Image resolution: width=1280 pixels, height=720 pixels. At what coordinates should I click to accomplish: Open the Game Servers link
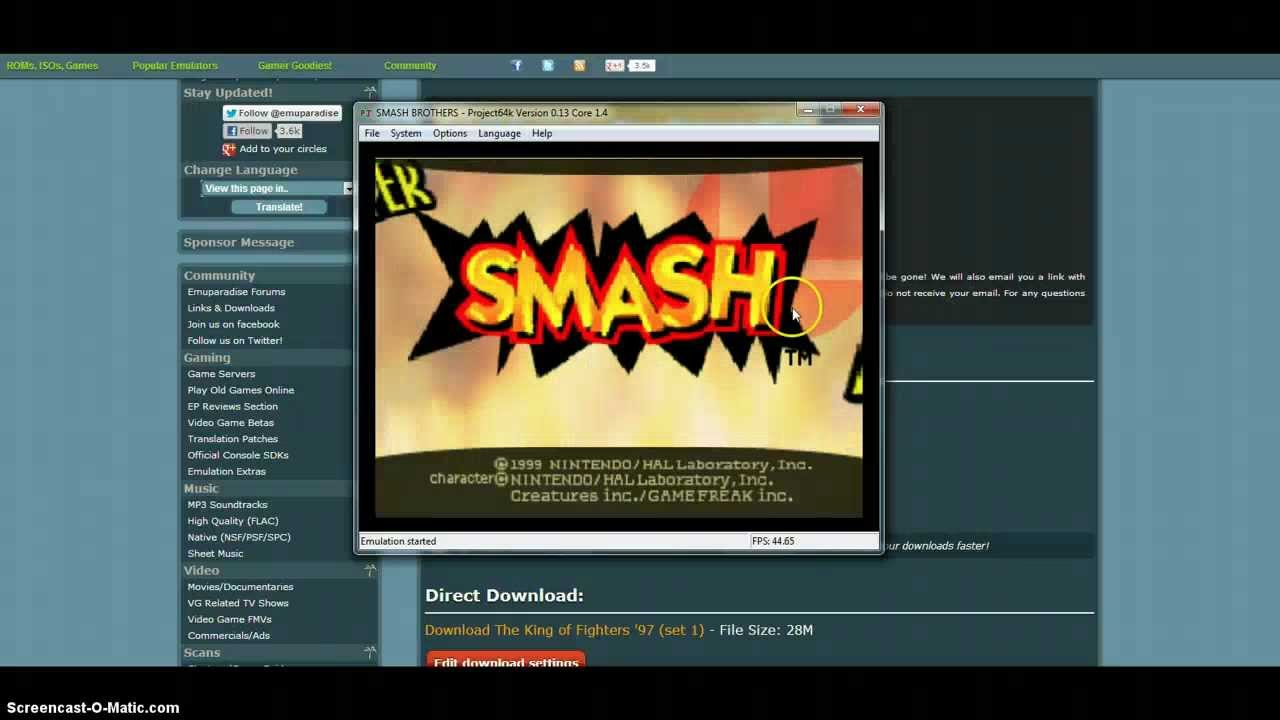[x=221, y=374]
